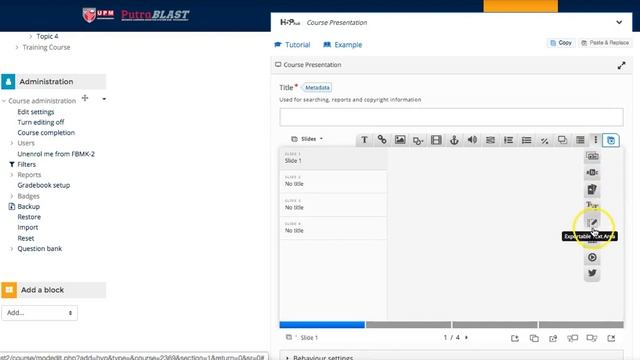Move the current slide right

click(x=591, y=338)
